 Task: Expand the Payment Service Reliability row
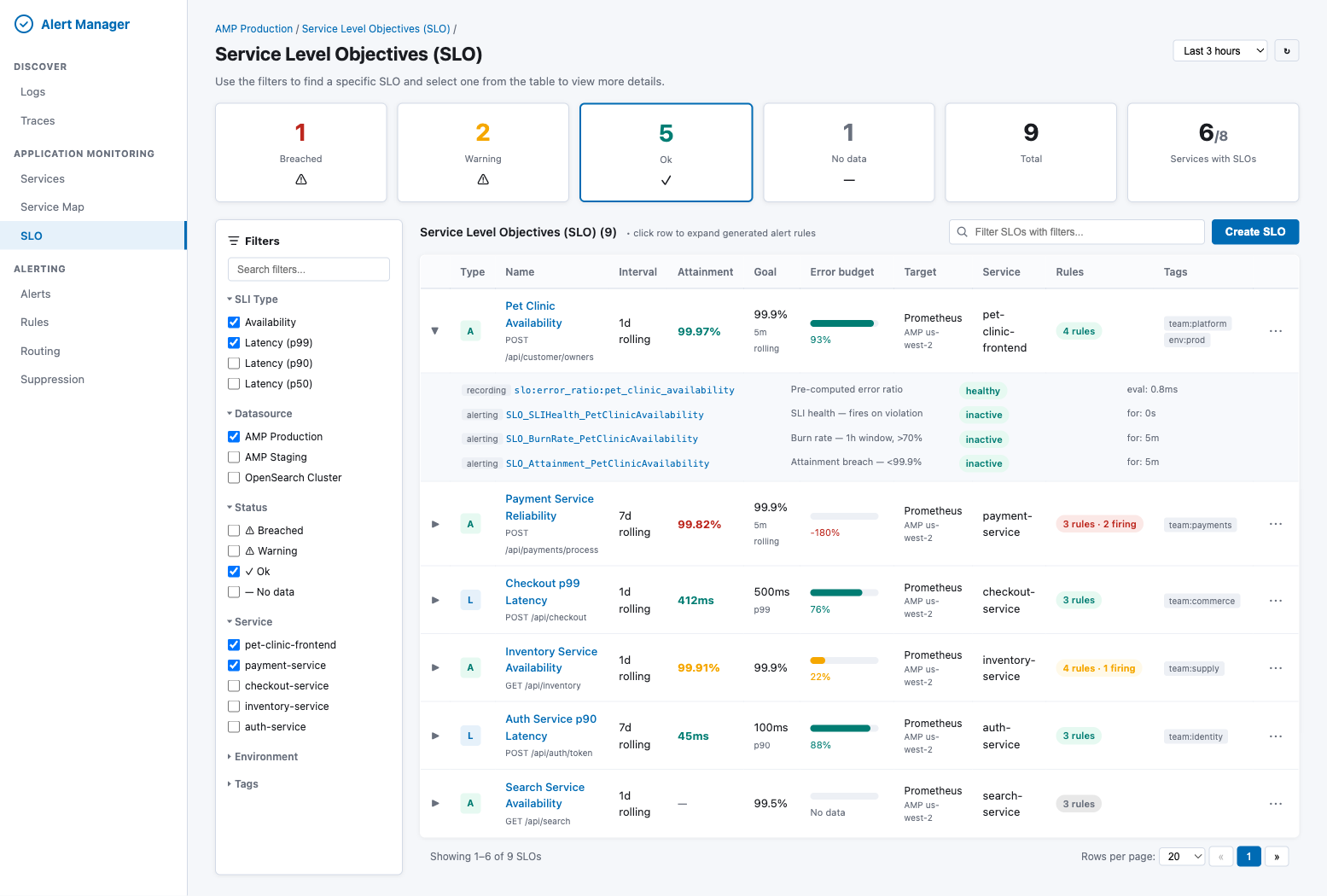[x=435, y=523]
